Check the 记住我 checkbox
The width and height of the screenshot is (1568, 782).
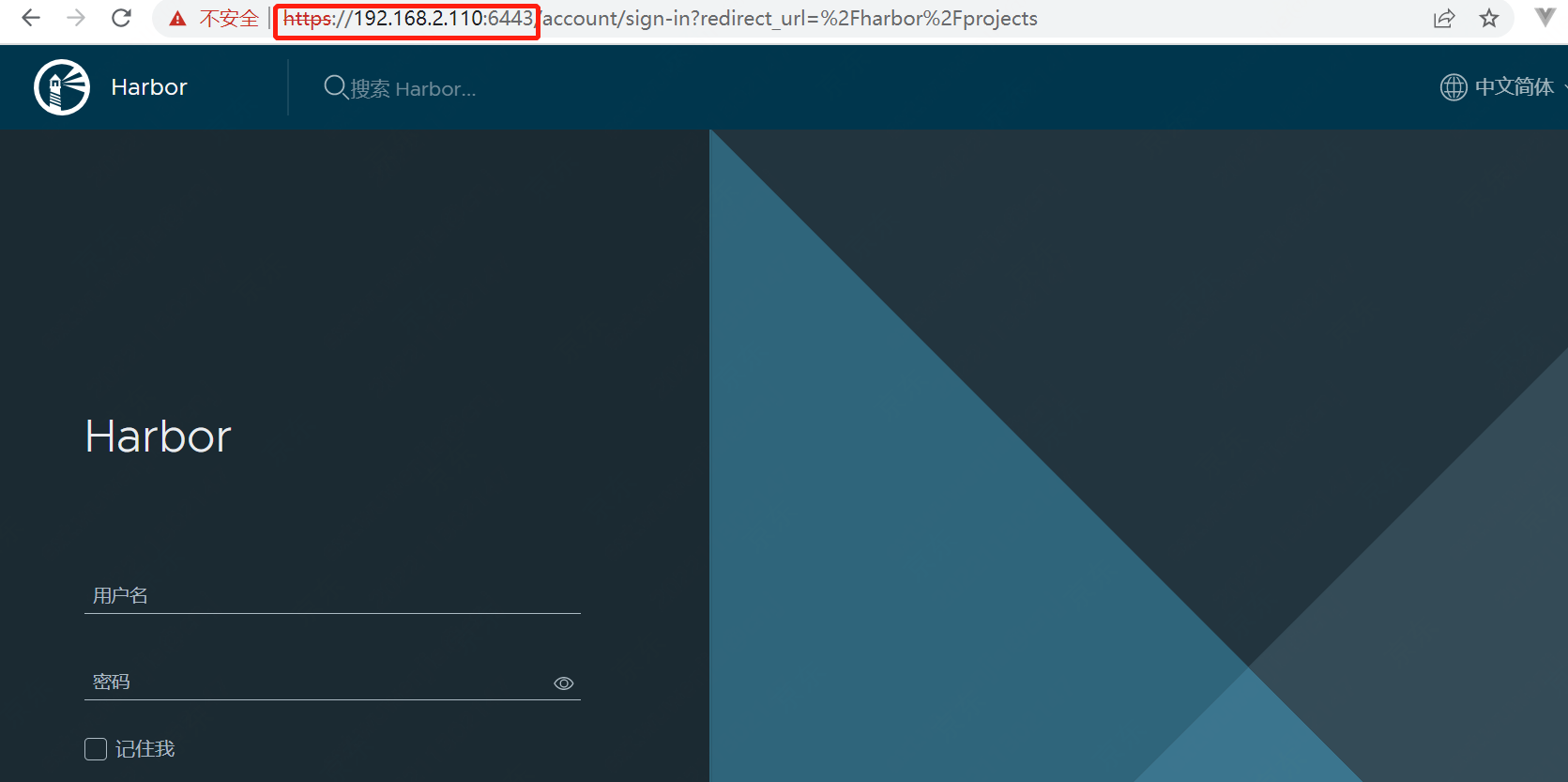(96, 749)
